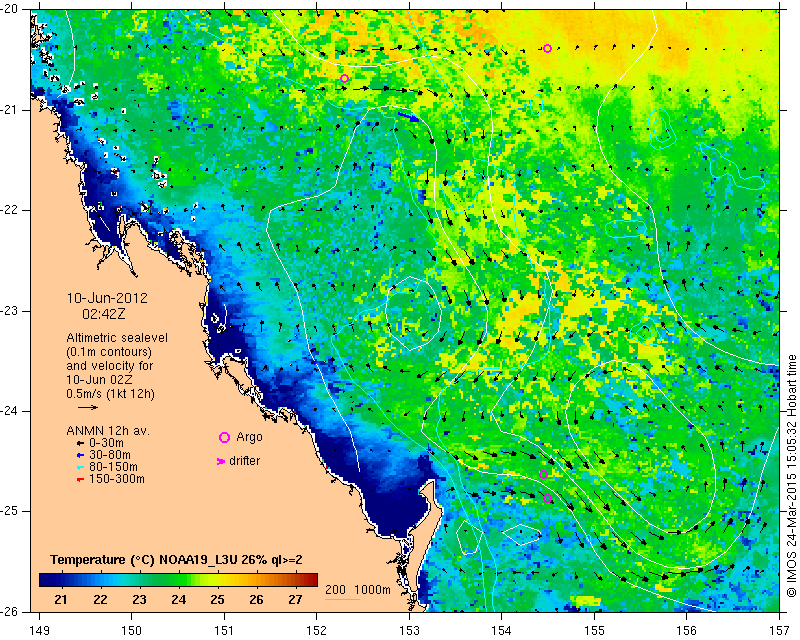Image resolution: width=800 pixels, height=640 pixels.
Task: Click the date label 10-Jun-2012
Action: click(107, 298)
